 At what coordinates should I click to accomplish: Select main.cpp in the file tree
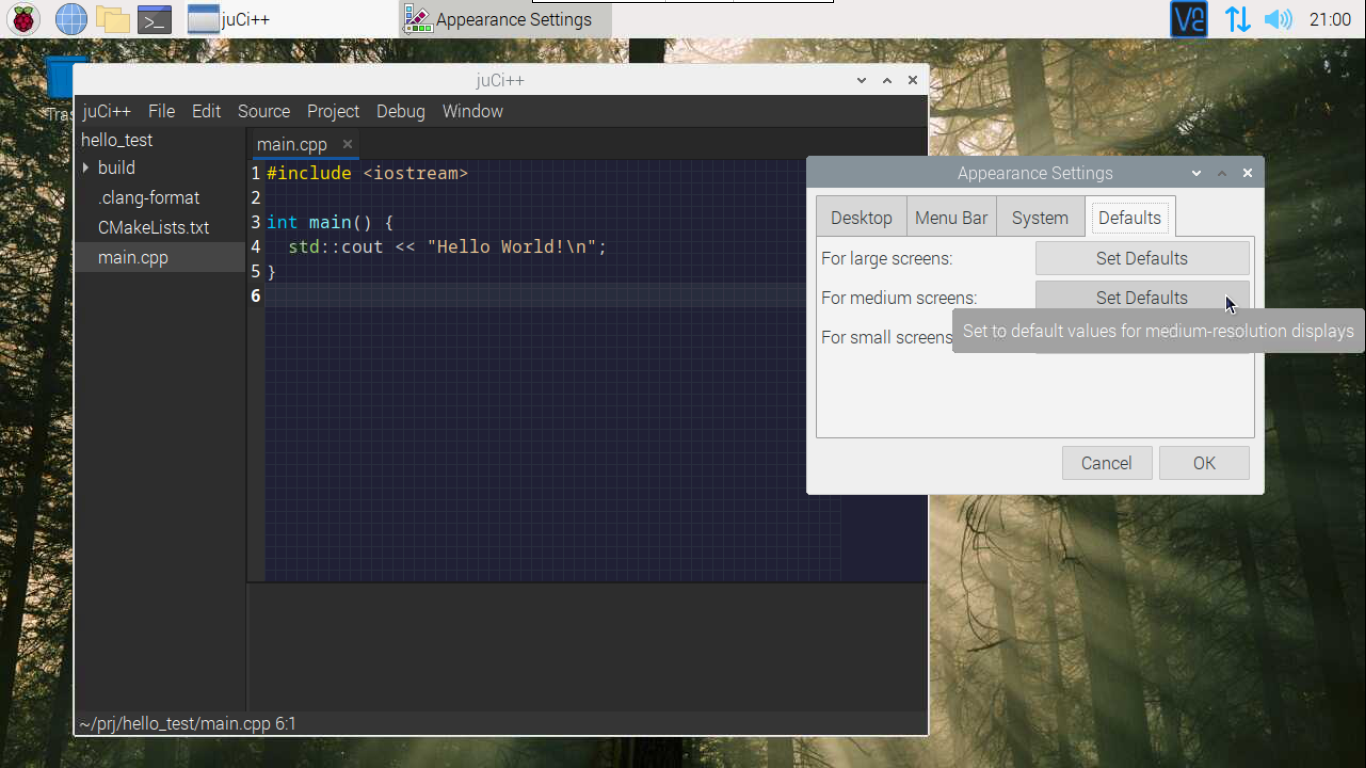(x=160, y=258)
